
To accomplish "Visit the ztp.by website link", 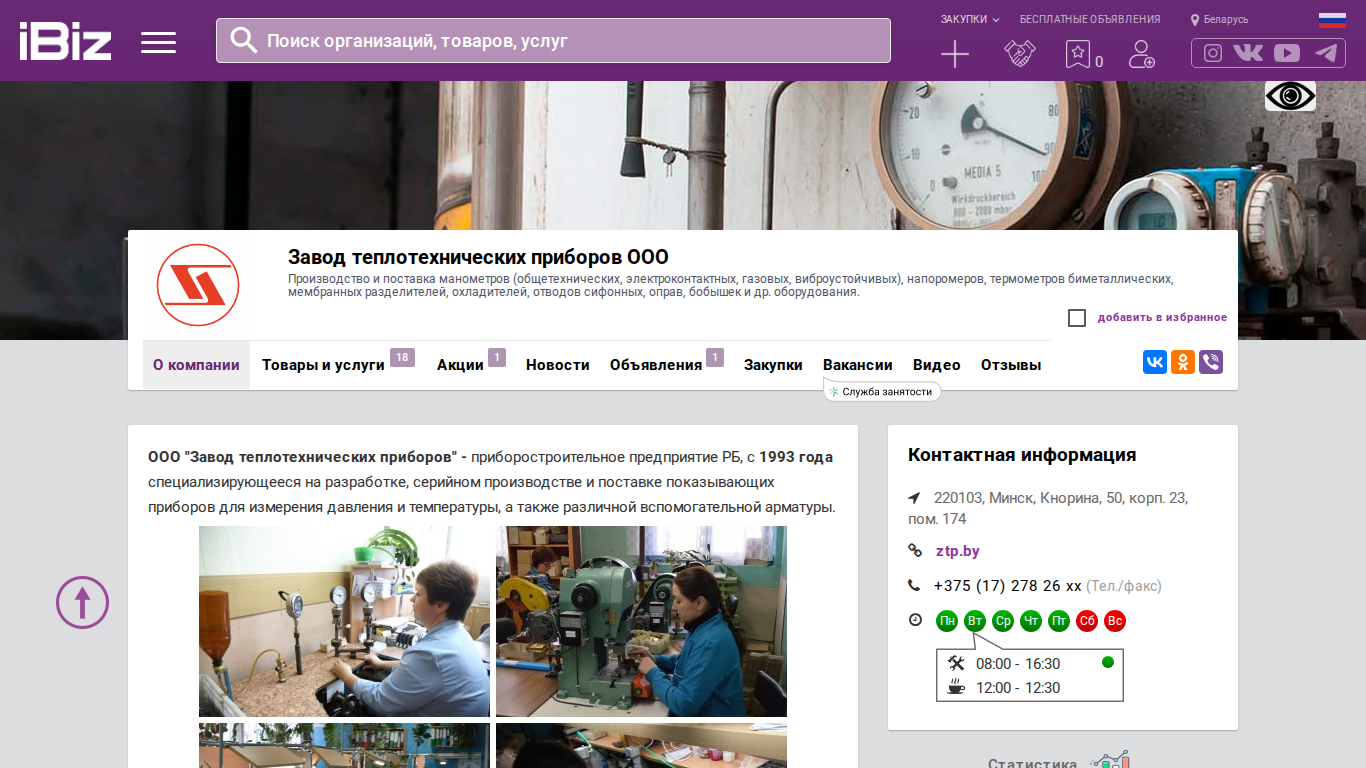I will coord(958,551).
